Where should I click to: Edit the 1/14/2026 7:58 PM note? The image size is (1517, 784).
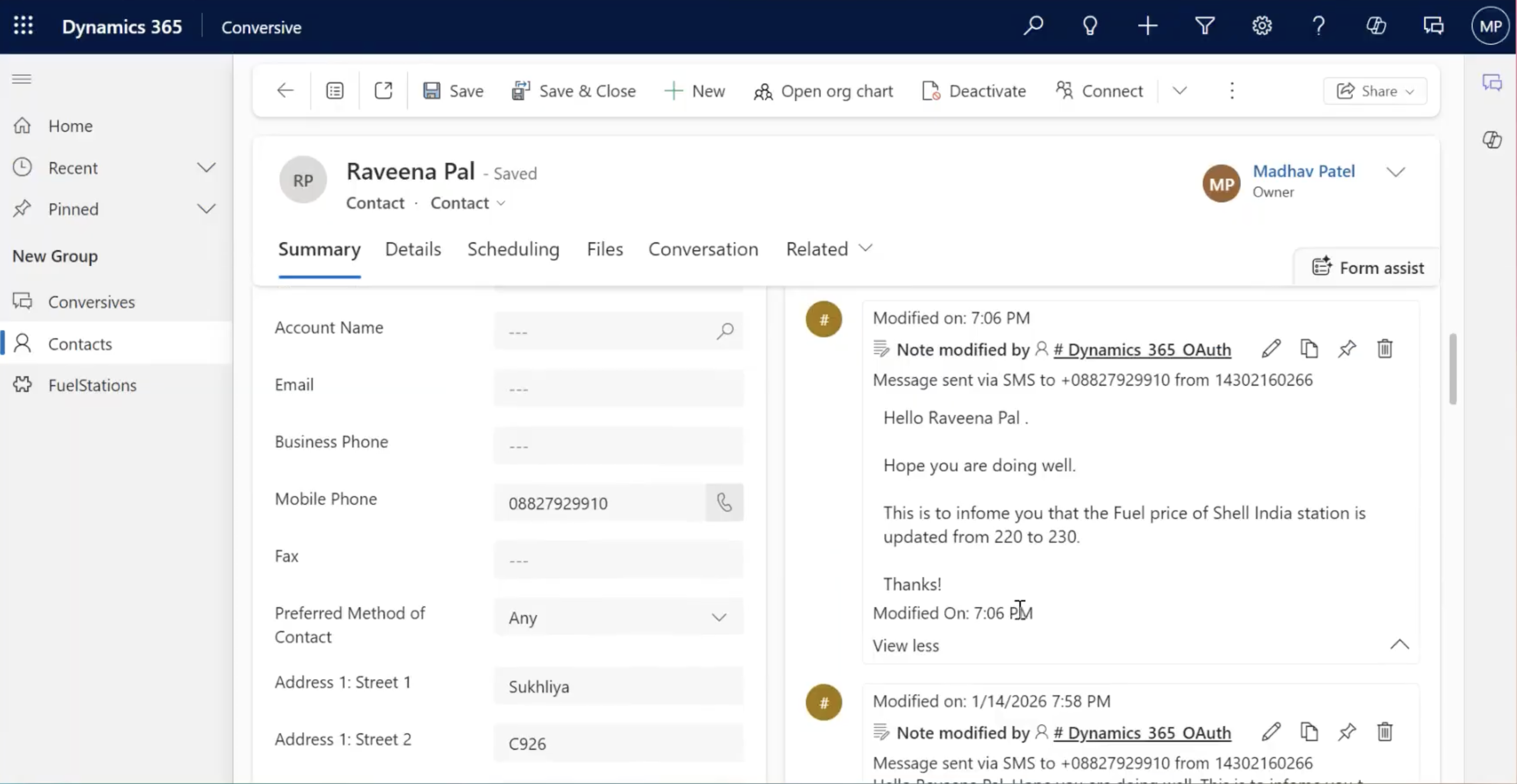(1271, 732)
